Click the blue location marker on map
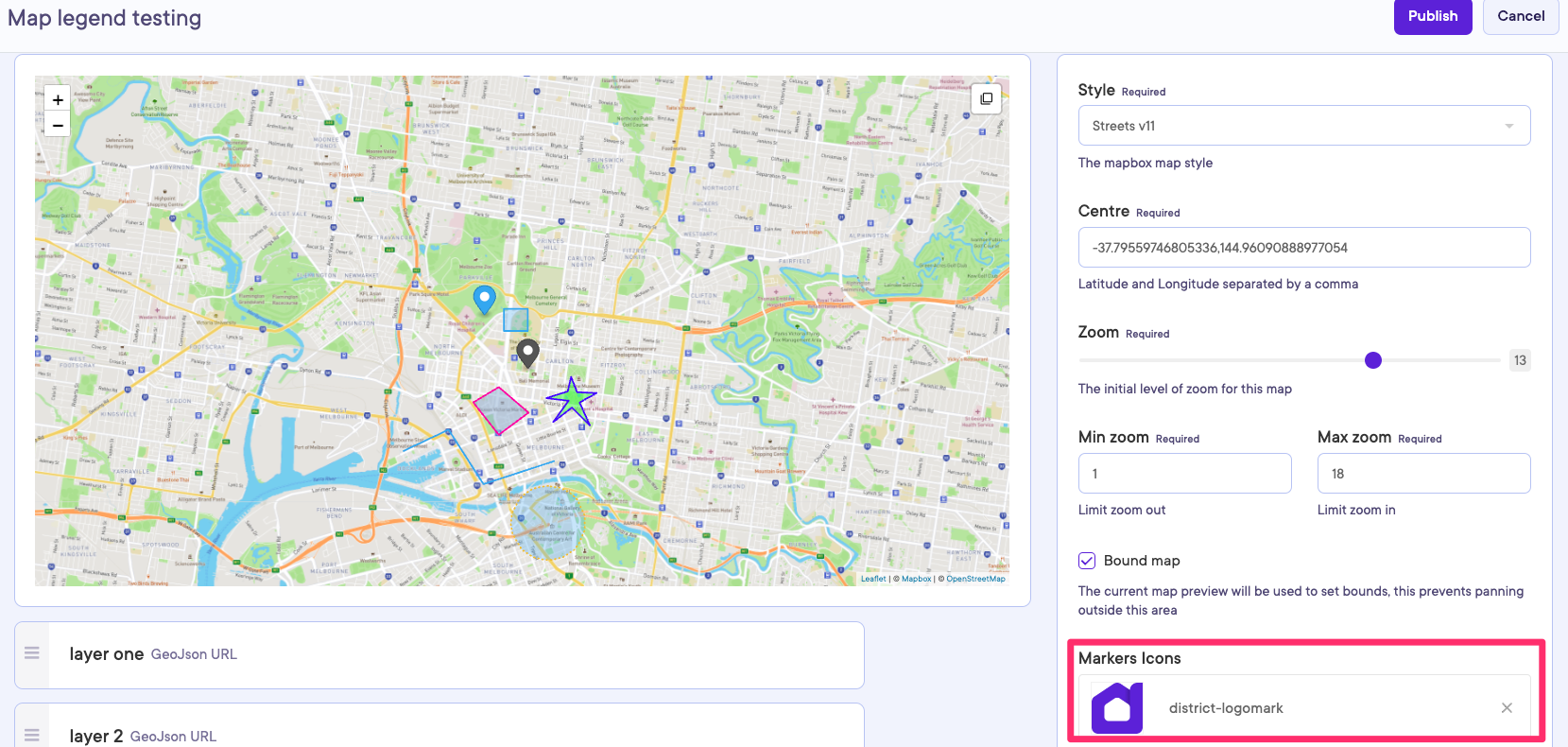This screenshot has height=747, width=1568. 484,299
